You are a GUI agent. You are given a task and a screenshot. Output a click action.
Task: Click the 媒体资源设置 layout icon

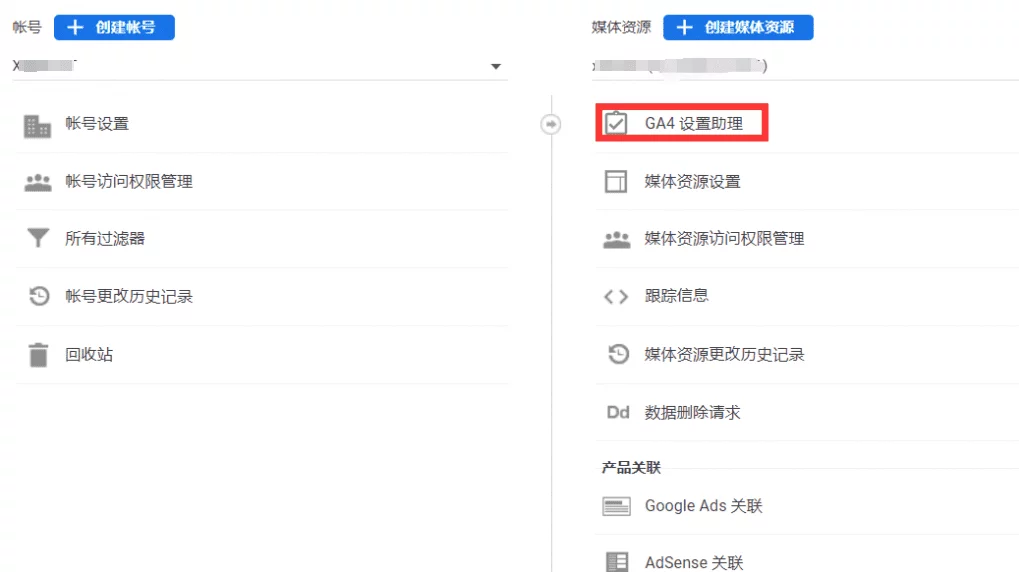pyautogui.click(x=615, y=181)
